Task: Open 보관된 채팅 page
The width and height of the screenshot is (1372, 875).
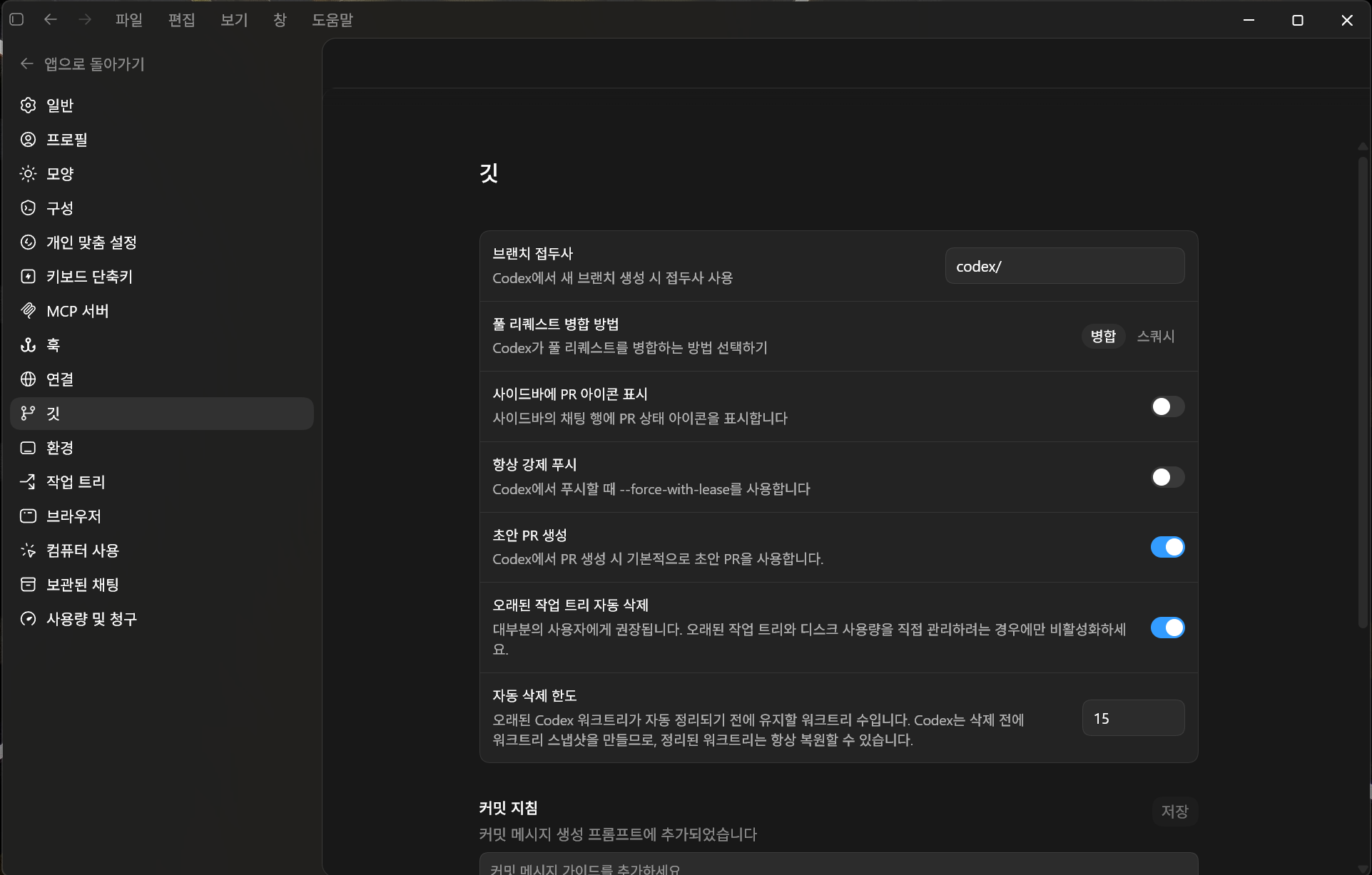Action: coord(162,585)
